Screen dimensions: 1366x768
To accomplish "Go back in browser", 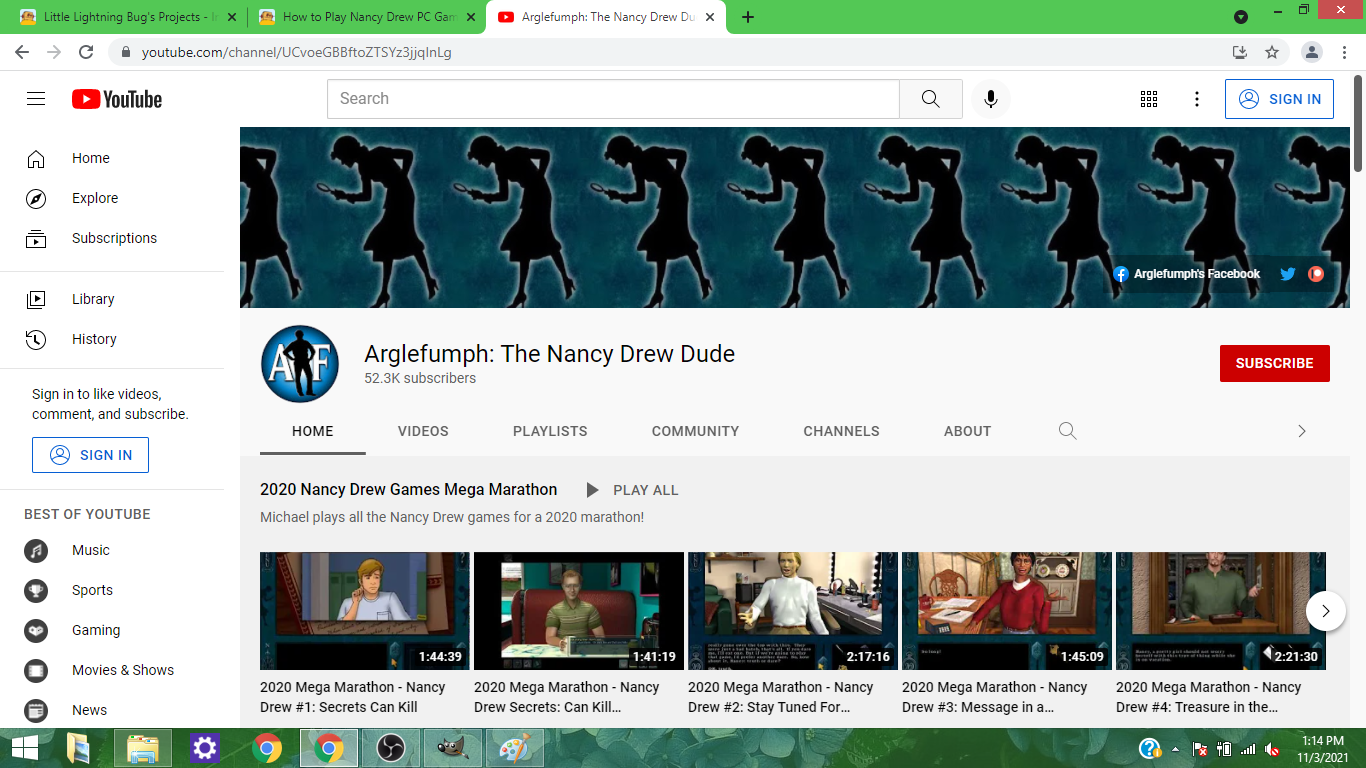I will [x=22, y=52].
